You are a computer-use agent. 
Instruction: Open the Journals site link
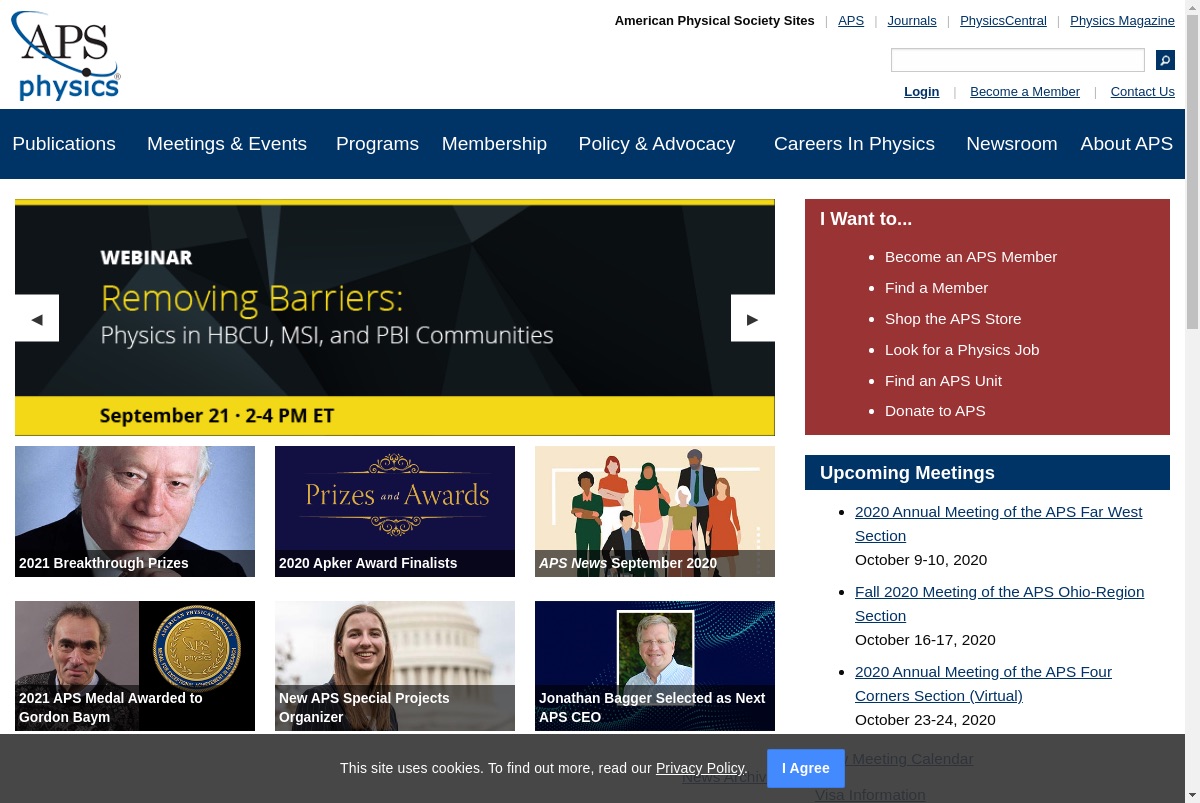point(912,20)
